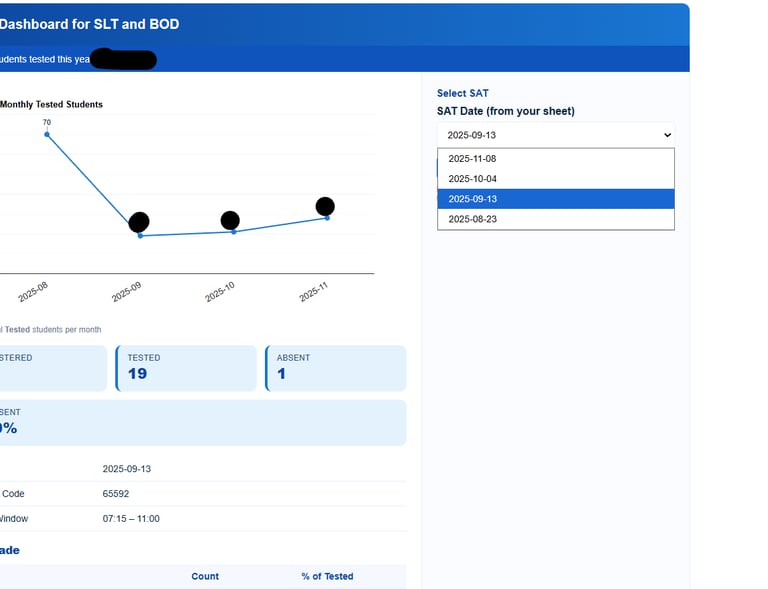Open the SAT Date dropdown showing 2025-09-13

555,135
